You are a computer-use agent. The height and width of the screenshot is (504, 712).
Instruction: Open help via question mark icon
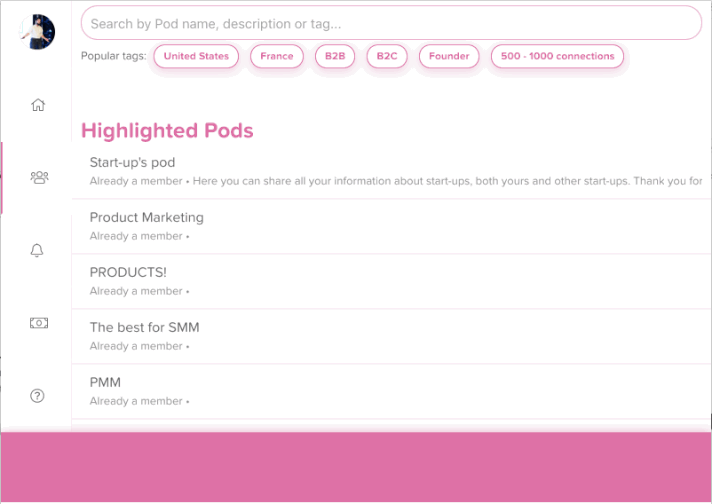point(38,396)
